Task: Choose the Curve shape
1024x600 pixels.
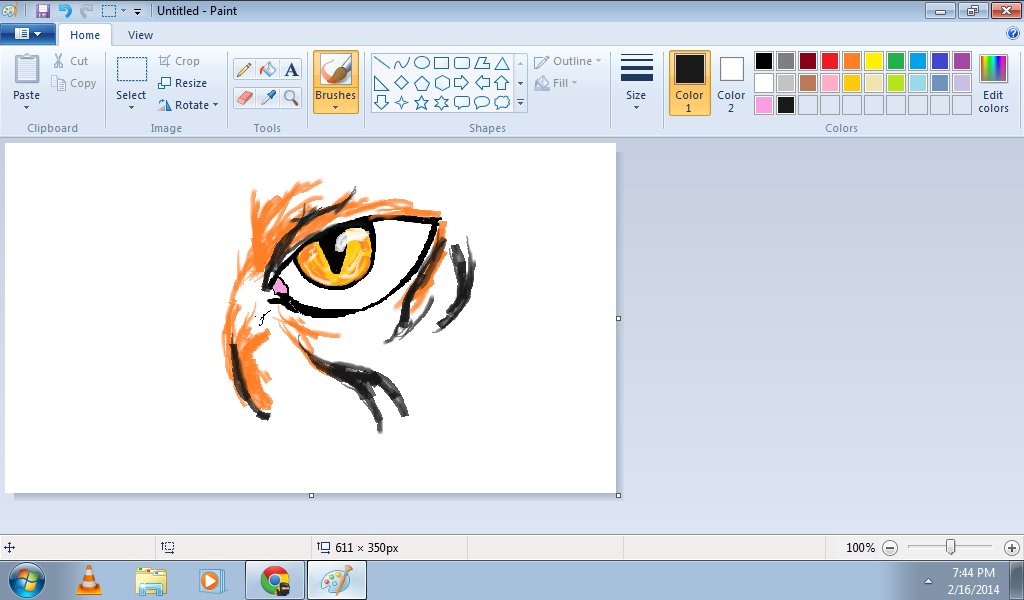Action: pyautogui.click(x=402, y=63)
